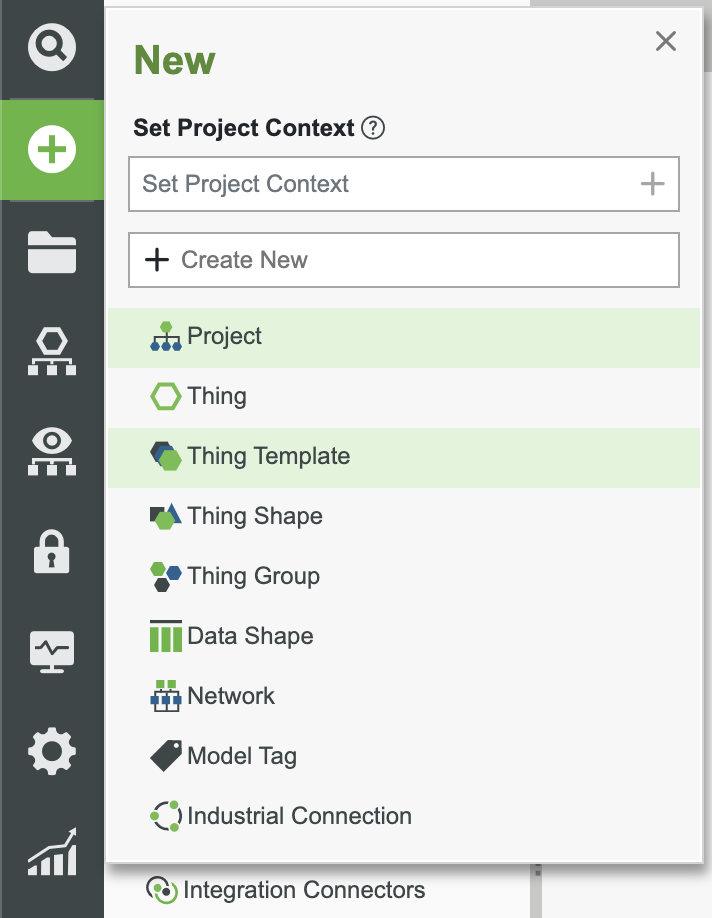This screenshot has height=918, width=712.
Task: Click the Set Project Context input field
Action: (350, 184)
